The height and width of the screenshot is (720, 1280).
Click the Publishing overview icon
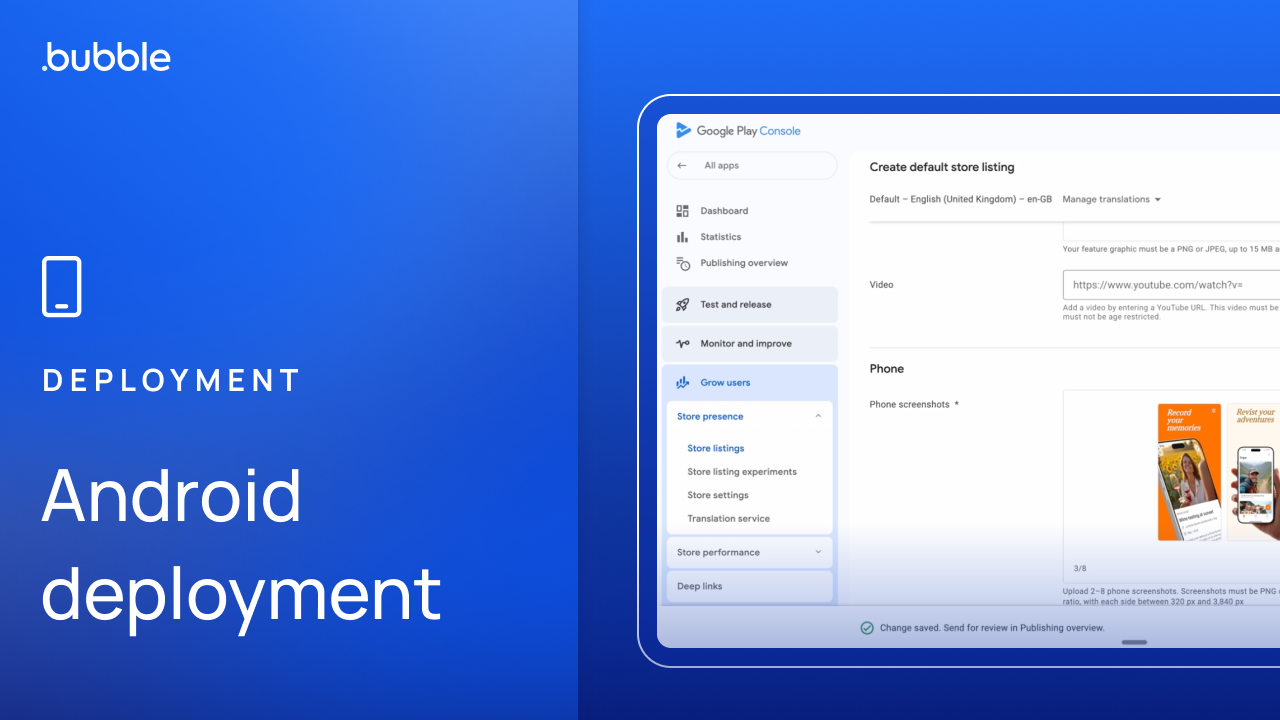coord(683,264)
